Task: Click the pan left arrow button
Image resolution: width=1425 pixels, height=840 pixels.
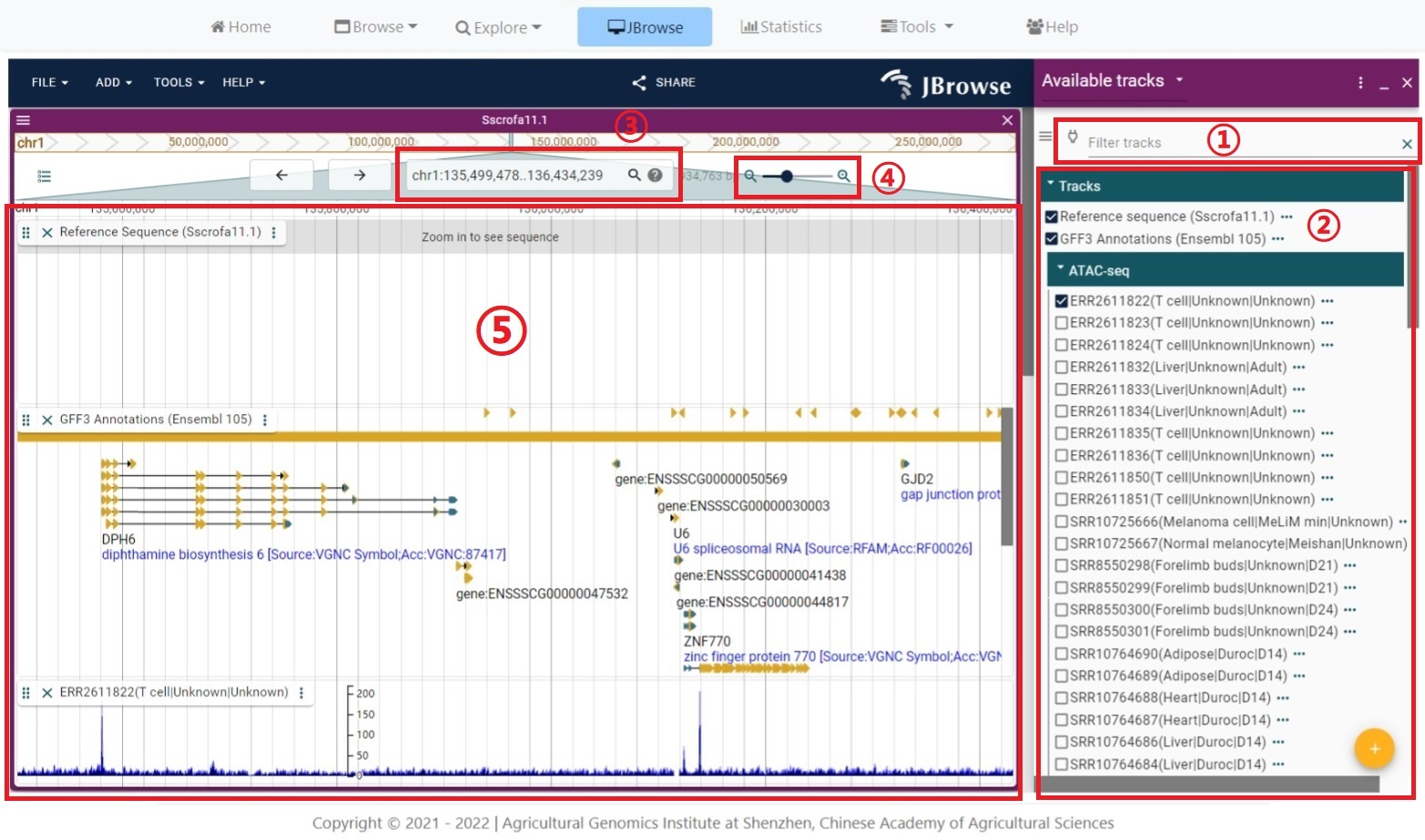Action: click(281, 176)
